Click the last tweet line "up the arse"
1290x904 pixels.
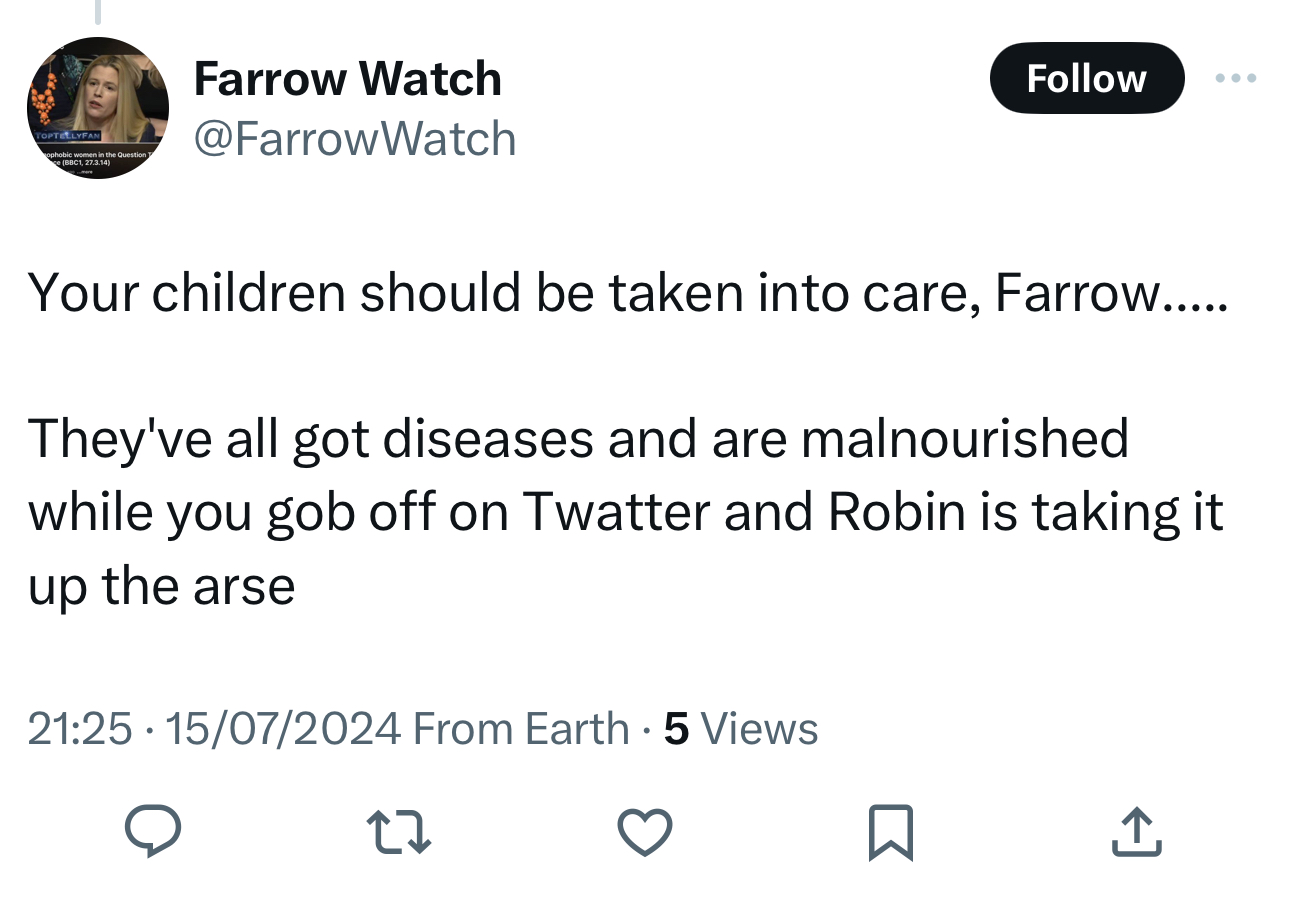point(161,586)
